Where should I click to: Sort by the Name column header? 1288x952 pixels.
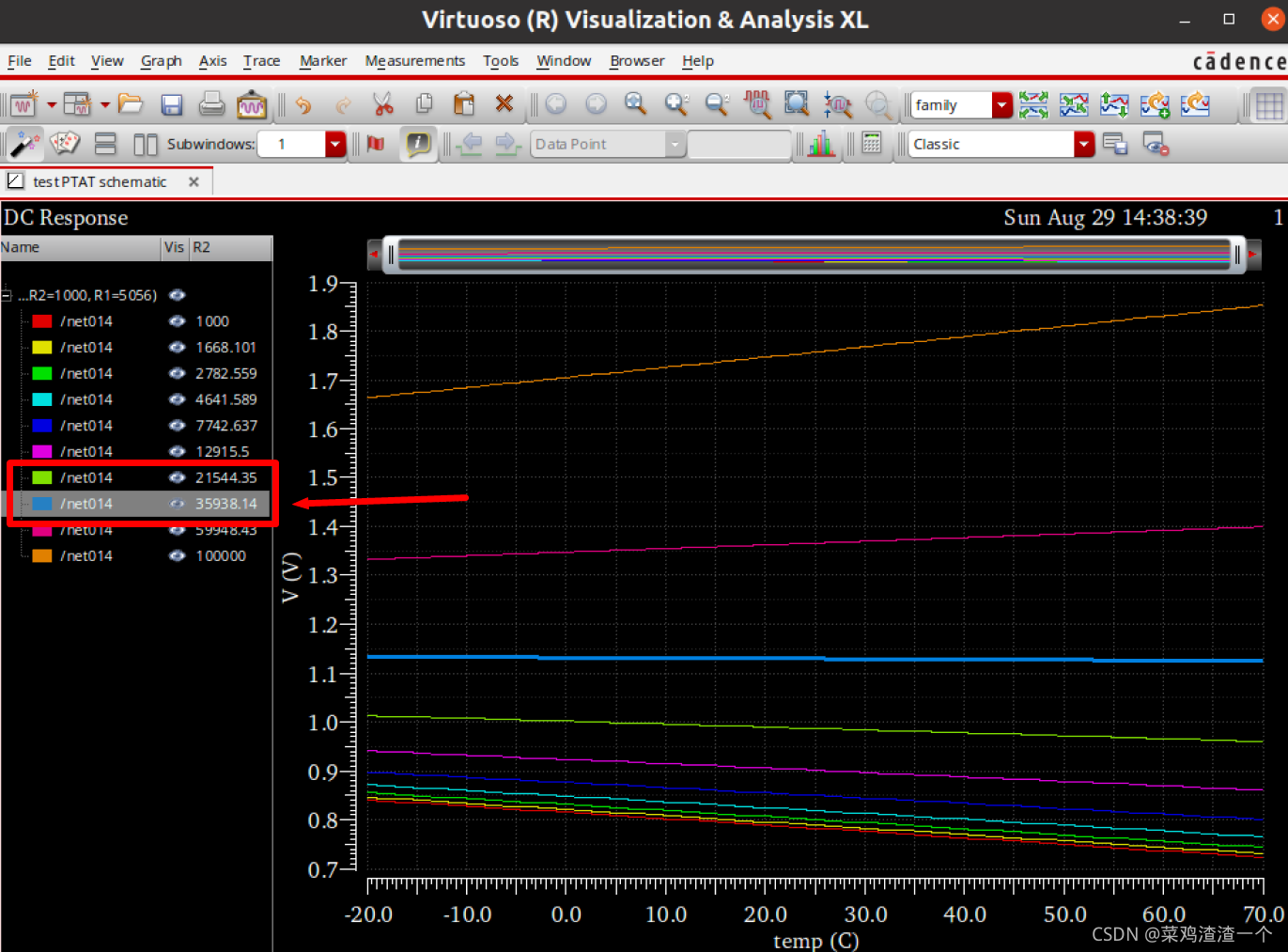point(80,247)
